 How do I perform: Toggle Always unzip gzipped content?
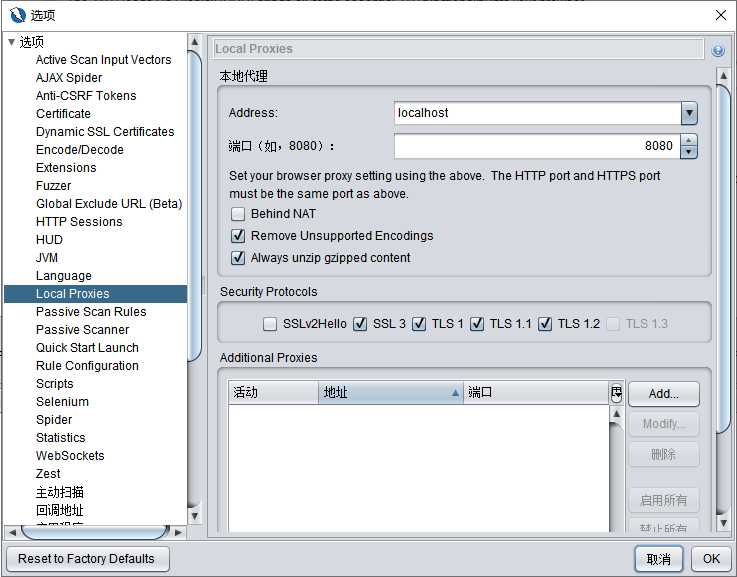click(238, 257)
